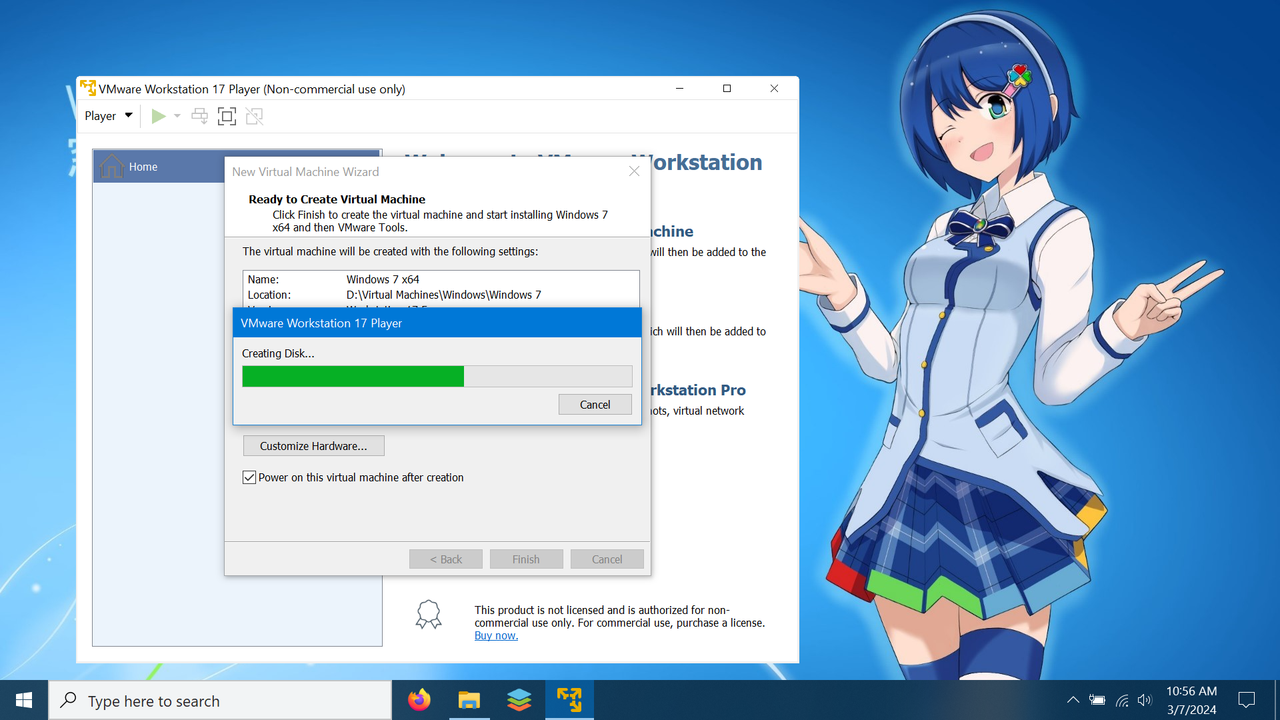Image resolution: width=1280 pixels, height=720 pixels.
Task: Click the Creating Disk progress bar
Action: (x=437, y=376)
